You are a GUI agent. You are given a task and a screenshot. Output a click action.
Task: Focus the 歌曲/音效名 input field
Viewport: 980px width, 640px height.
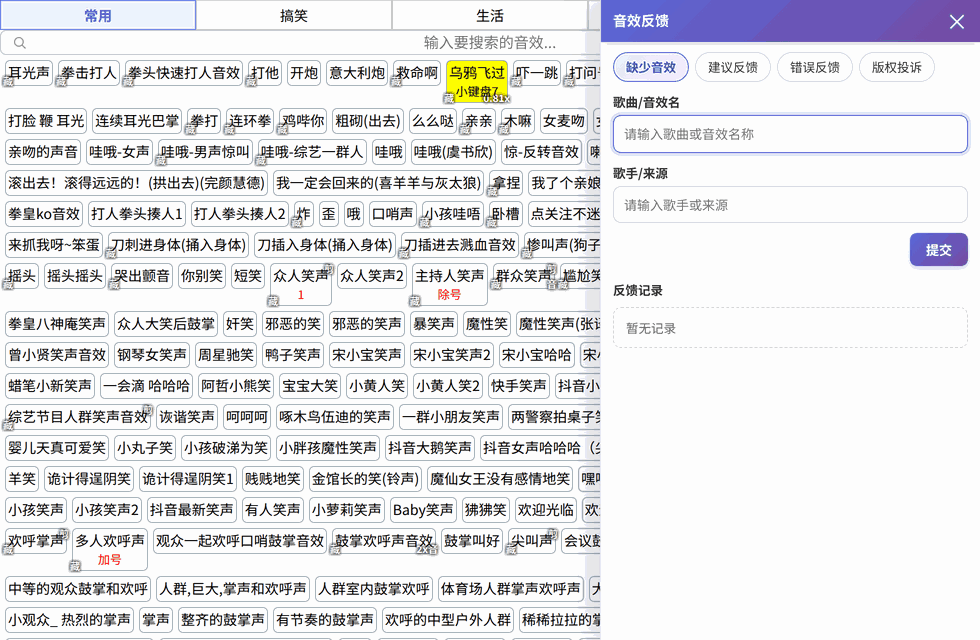[x=790, y=134]
